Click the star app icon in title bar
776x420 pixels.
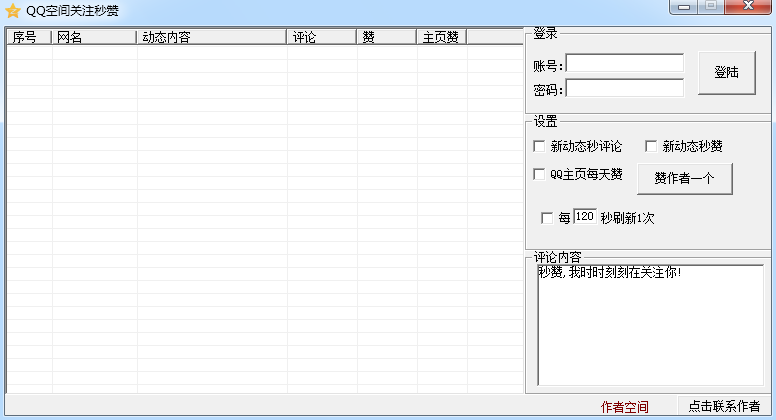click(12, 11)
